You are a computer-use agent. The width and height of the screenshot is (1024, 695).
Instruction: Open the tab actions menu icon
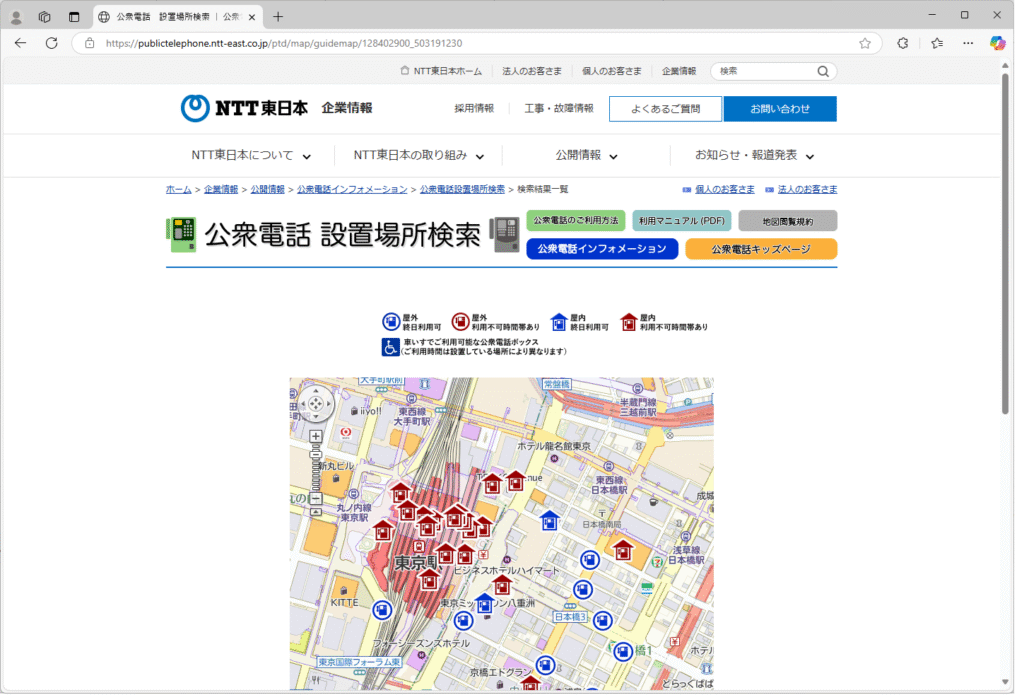pyautogui.click(x=74, y=17)
